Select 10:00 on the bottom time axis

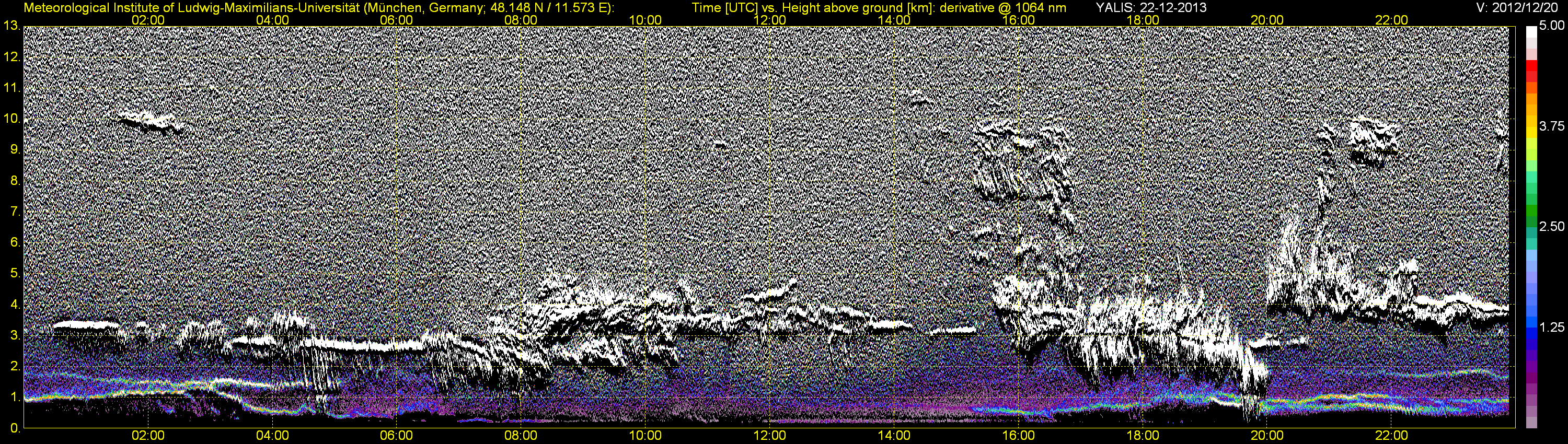click(x=645, y=436)
